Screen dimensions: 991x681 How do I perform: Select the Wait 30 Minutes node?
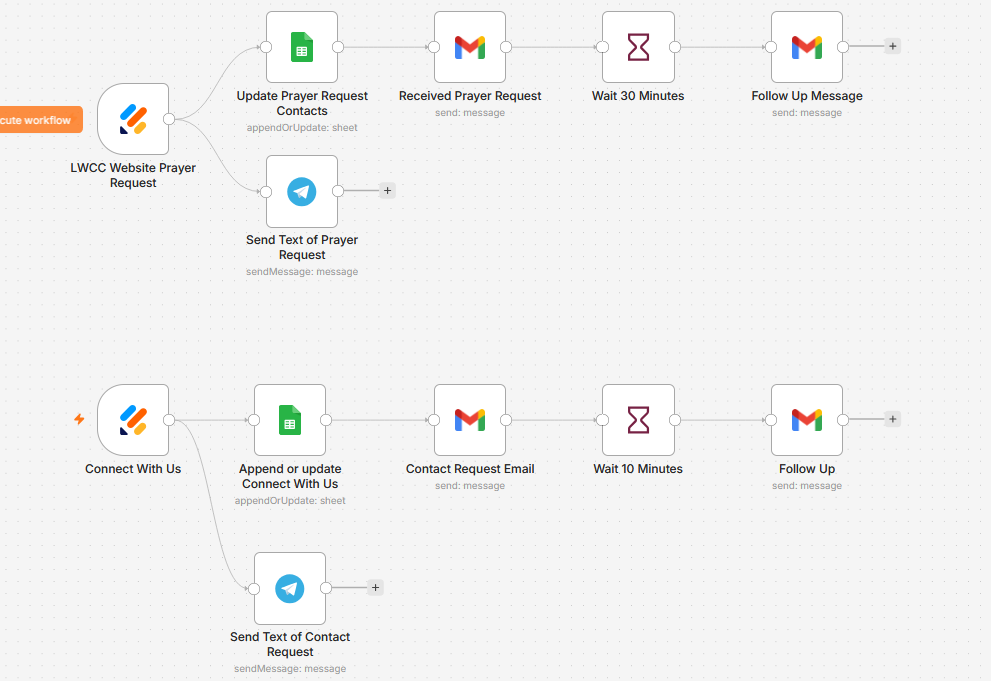[638, 47]
